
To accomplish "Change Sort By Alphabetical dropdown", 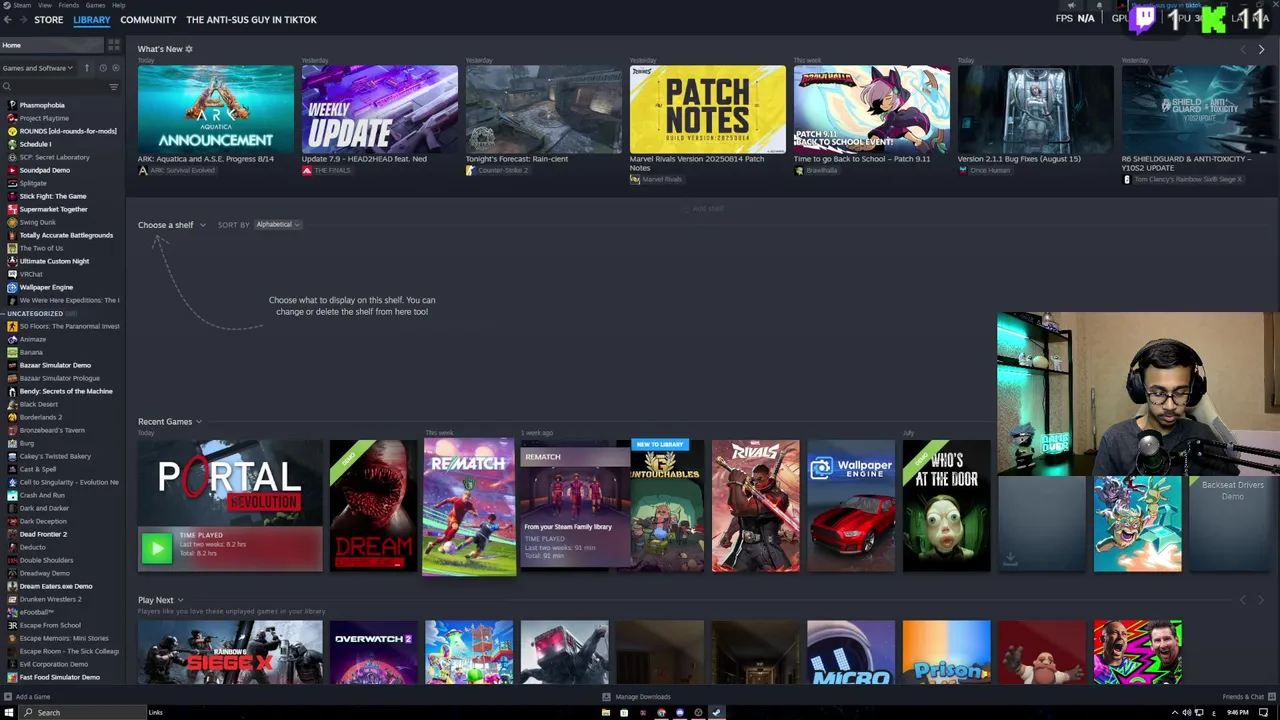I will (x=277, y=225).
